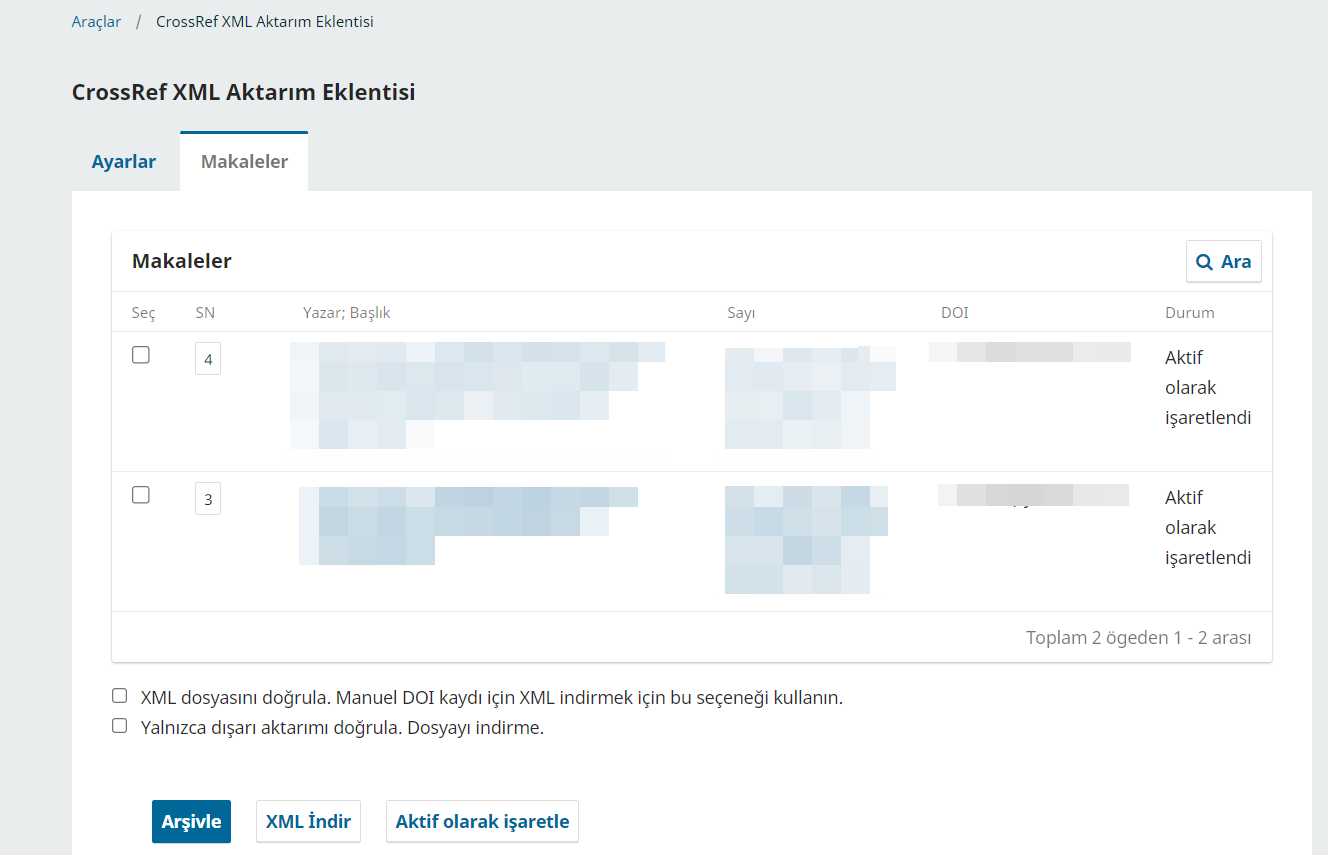This screenshot has width=1328, height=855.
Task: Open the Araçlar breadcrumb link
Action: click(x=96, y=21)
